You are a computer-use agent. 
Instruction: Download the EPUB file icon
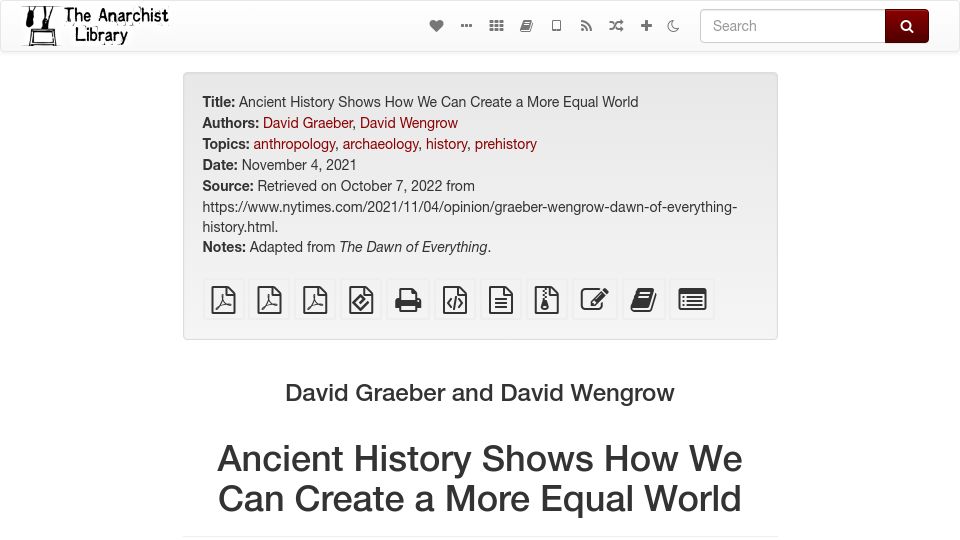(x=361, y=300)
